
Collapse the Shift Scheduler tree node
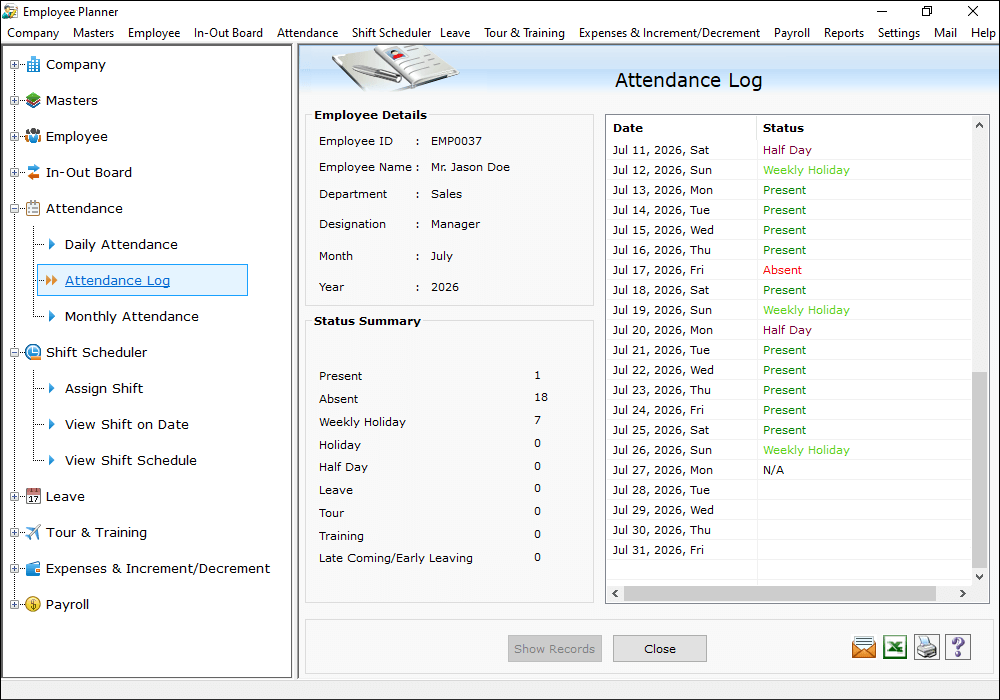pos(14,353)
